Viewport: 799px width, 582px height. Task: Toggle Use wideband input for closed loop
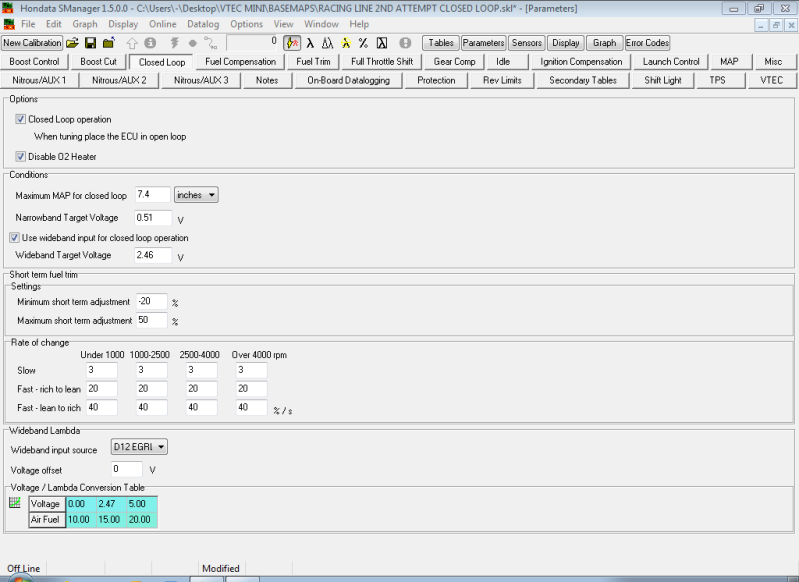point(14,237)
